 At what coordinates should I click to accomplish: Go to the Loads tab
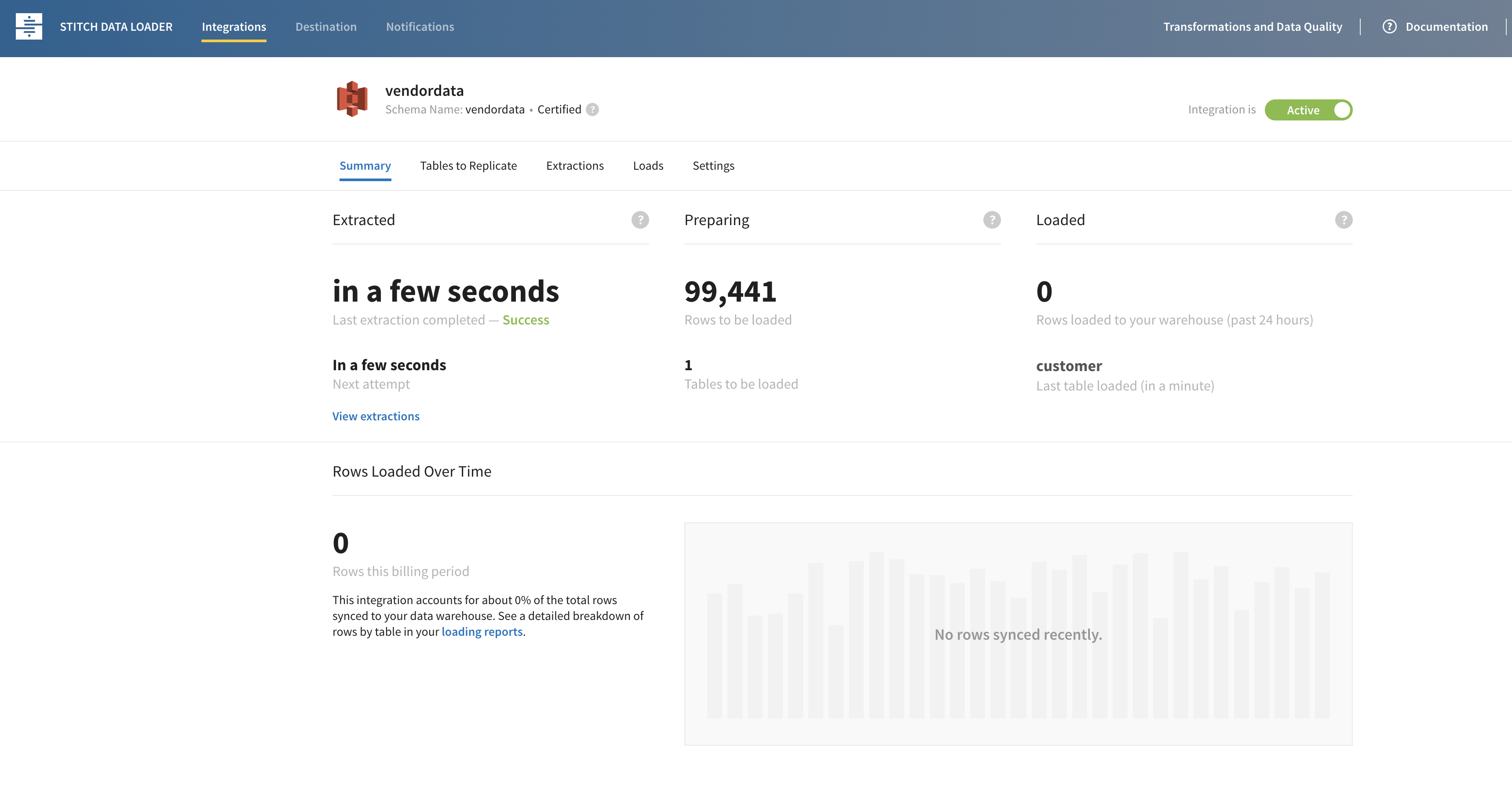click(x=647, y=166)
